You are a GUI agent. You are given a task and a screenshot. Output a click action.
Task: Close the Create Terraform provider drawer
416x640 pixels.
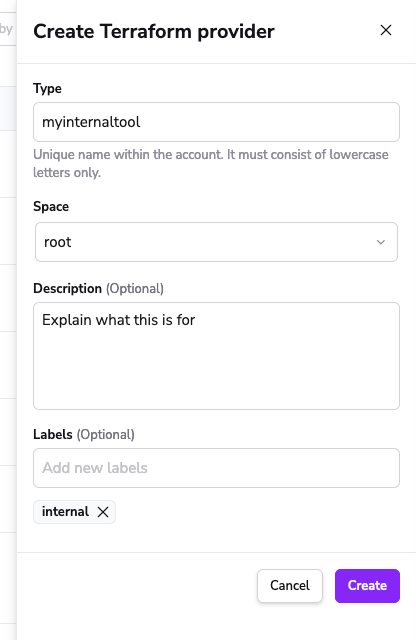(x=386, y=30)
